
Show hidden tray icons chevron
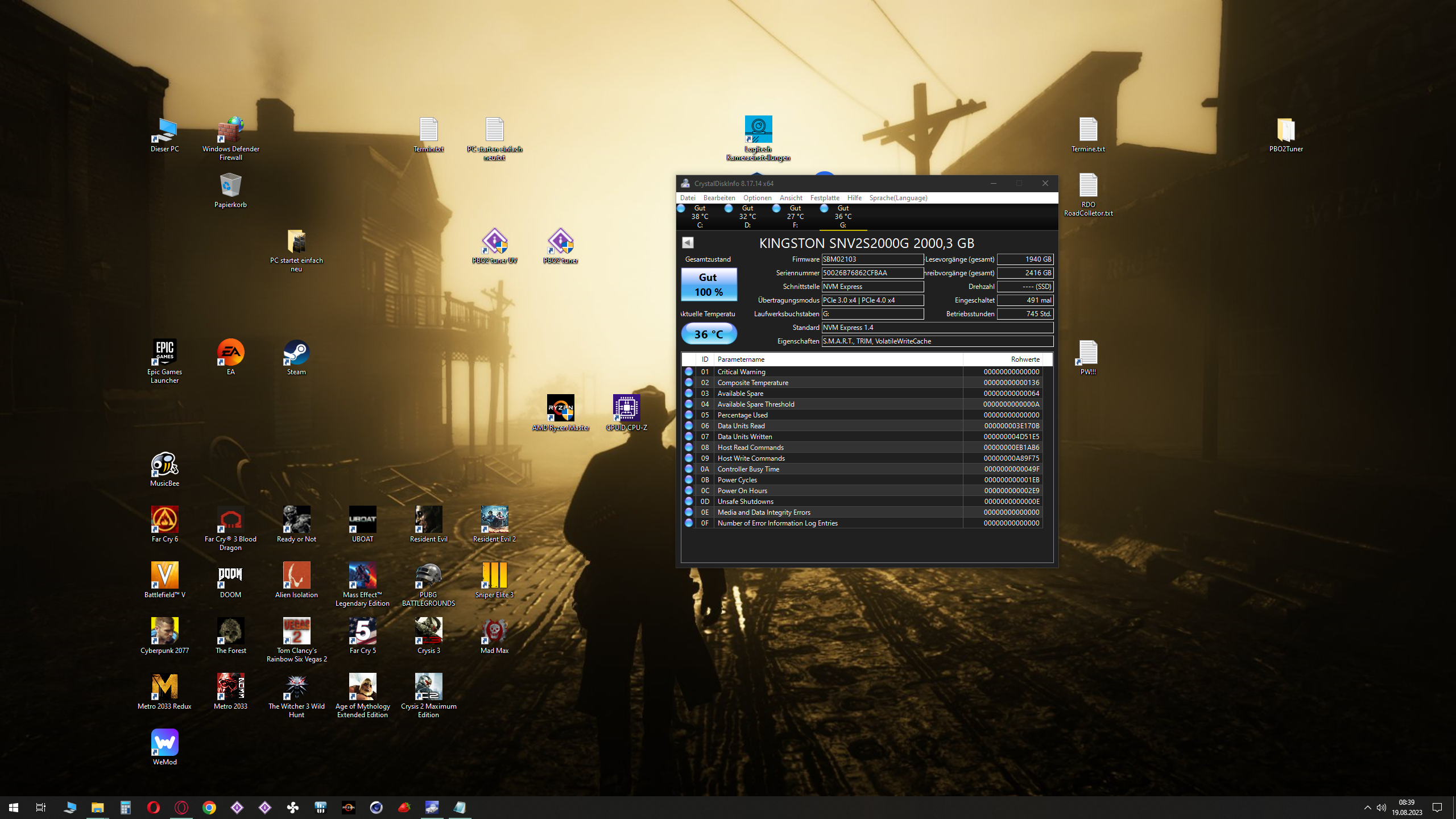[x=1367, y=808]
